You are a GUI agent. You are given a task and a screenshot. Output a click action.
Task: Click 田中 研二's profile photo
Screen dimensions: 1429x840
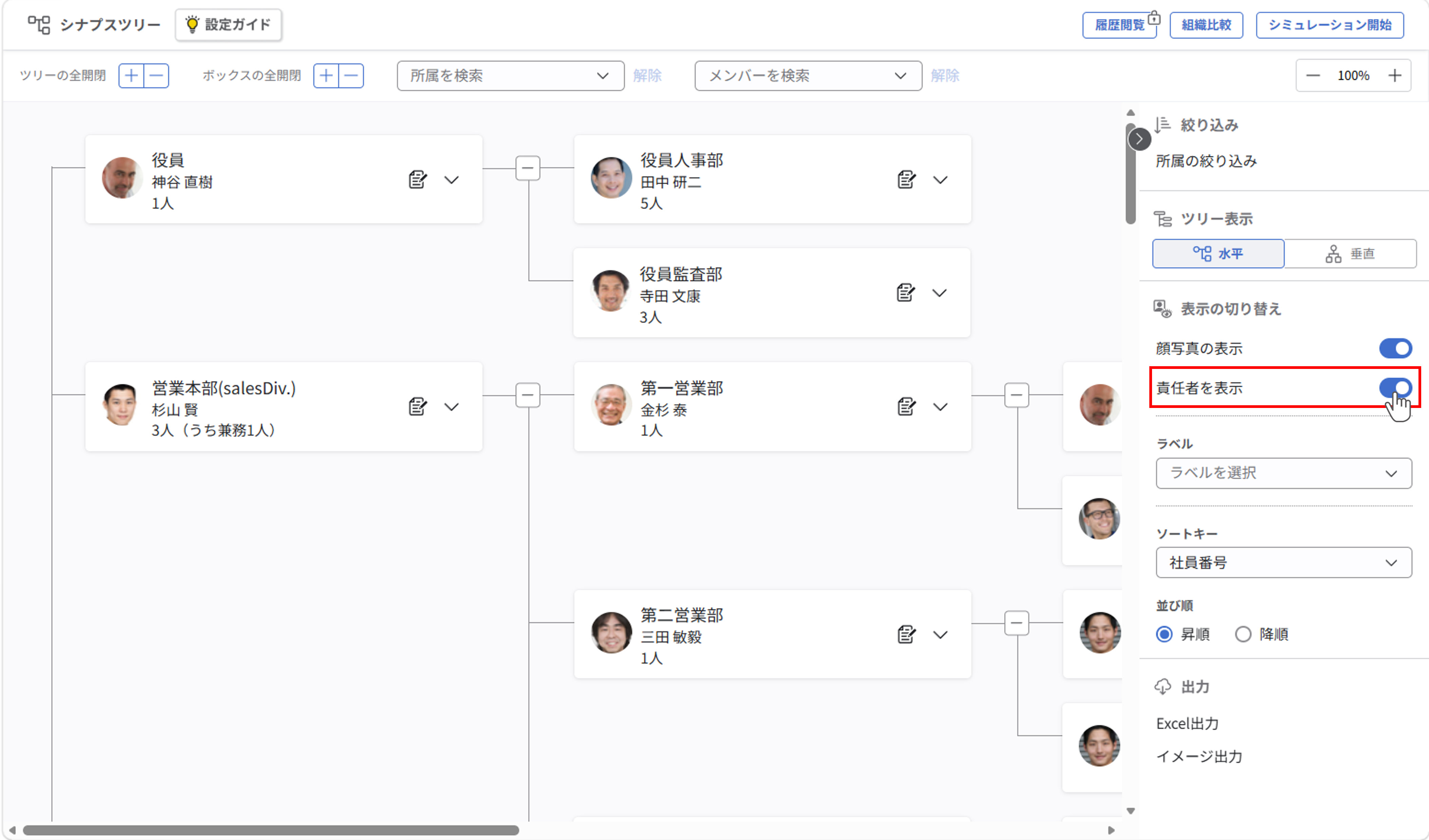611,178
